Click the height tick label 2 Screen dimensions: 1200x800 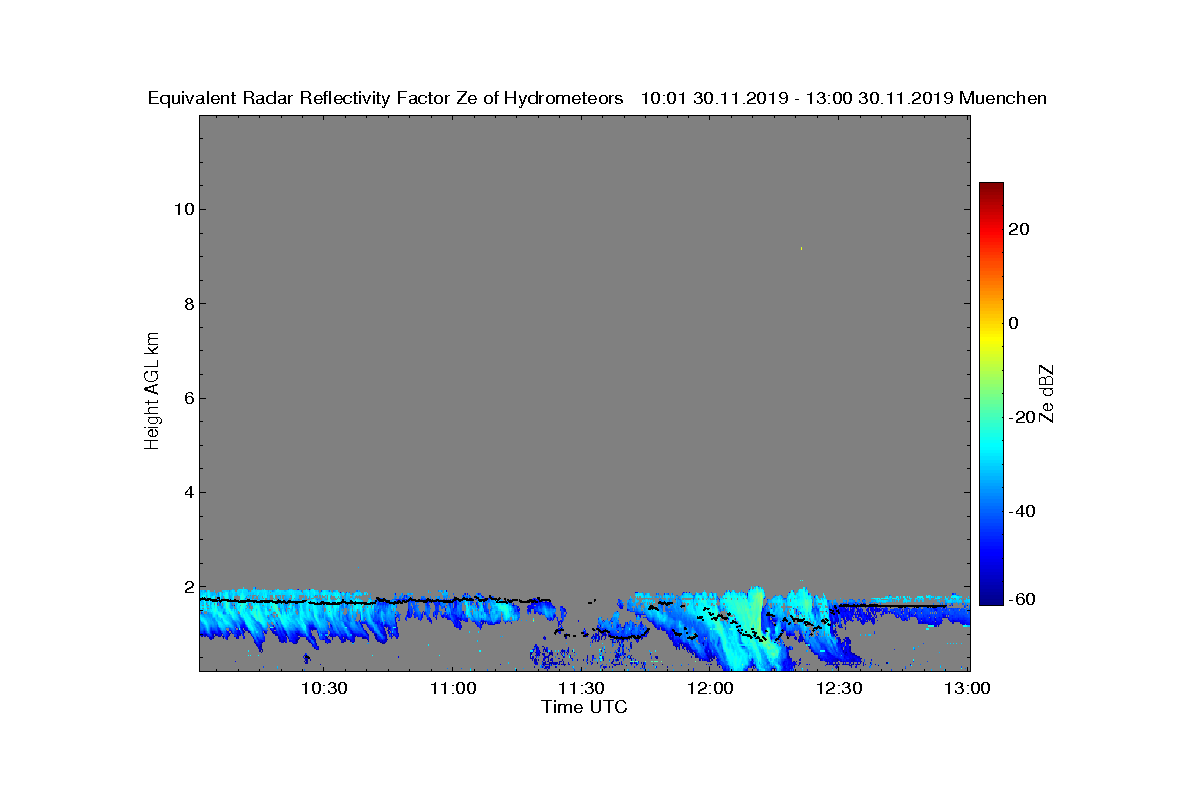(x=187, y=587)
